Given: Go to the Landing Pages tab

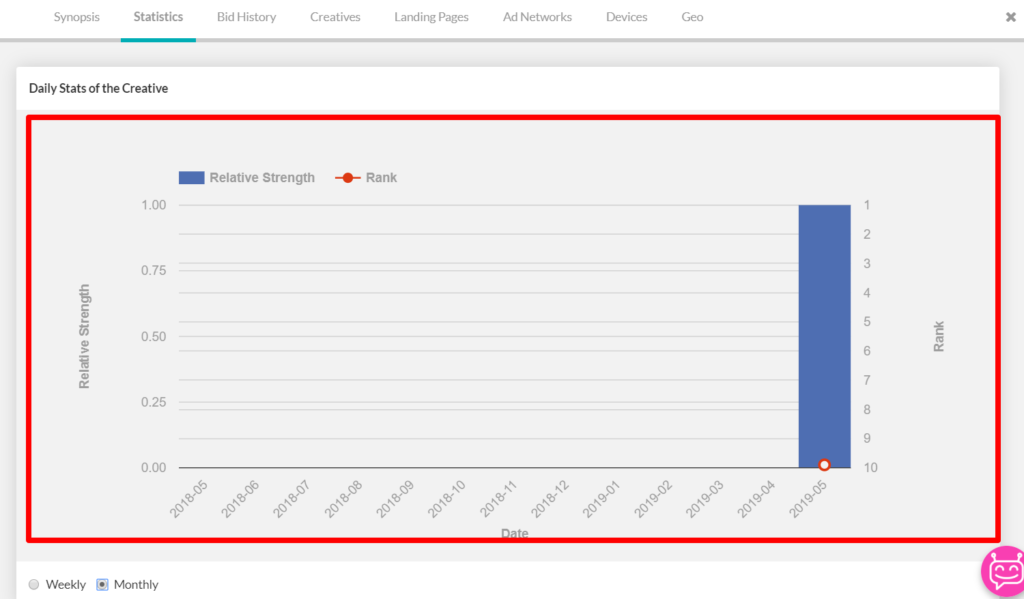Looking at the screenshot, I should 431,17.
